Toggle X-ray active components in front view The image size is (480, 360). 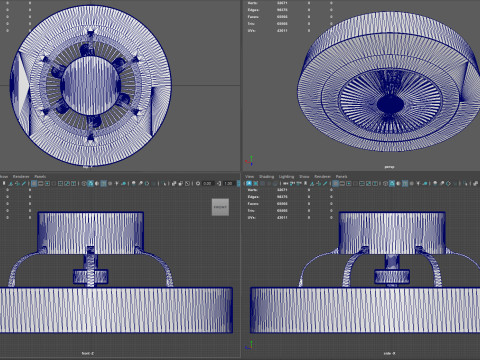tap(180, 184)
